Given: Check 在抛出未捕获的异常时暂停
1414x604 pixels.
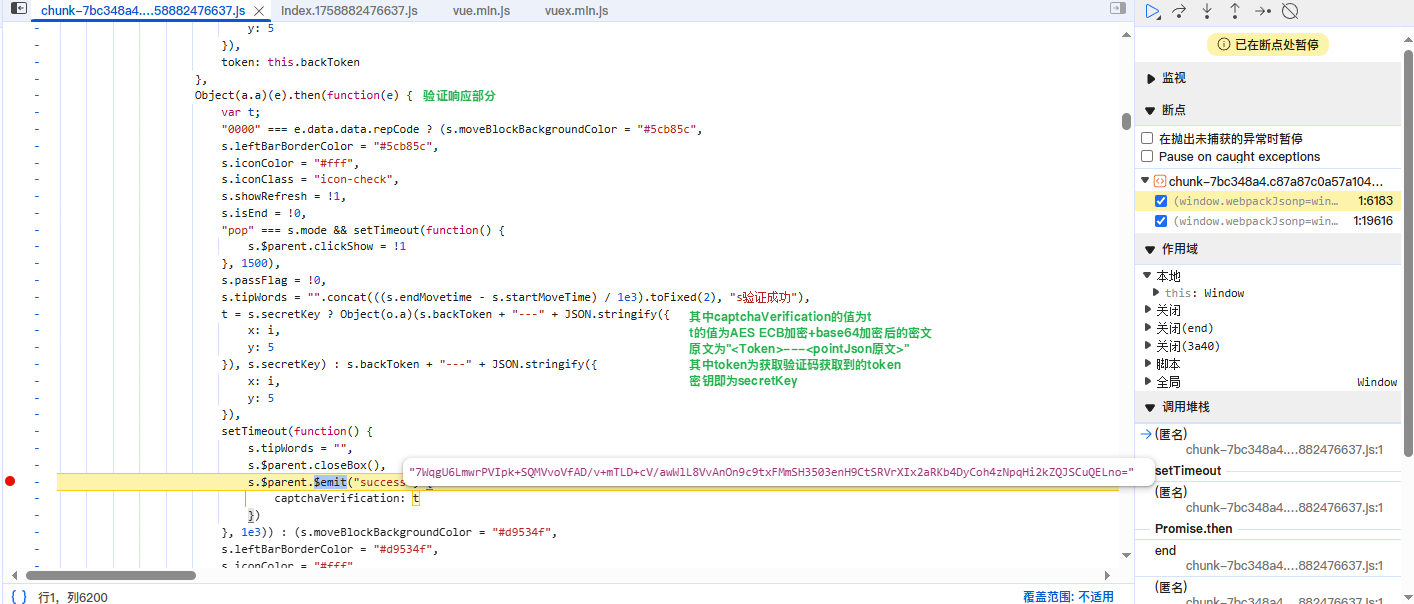Looking at the screenshot, I should point(1147,138).
